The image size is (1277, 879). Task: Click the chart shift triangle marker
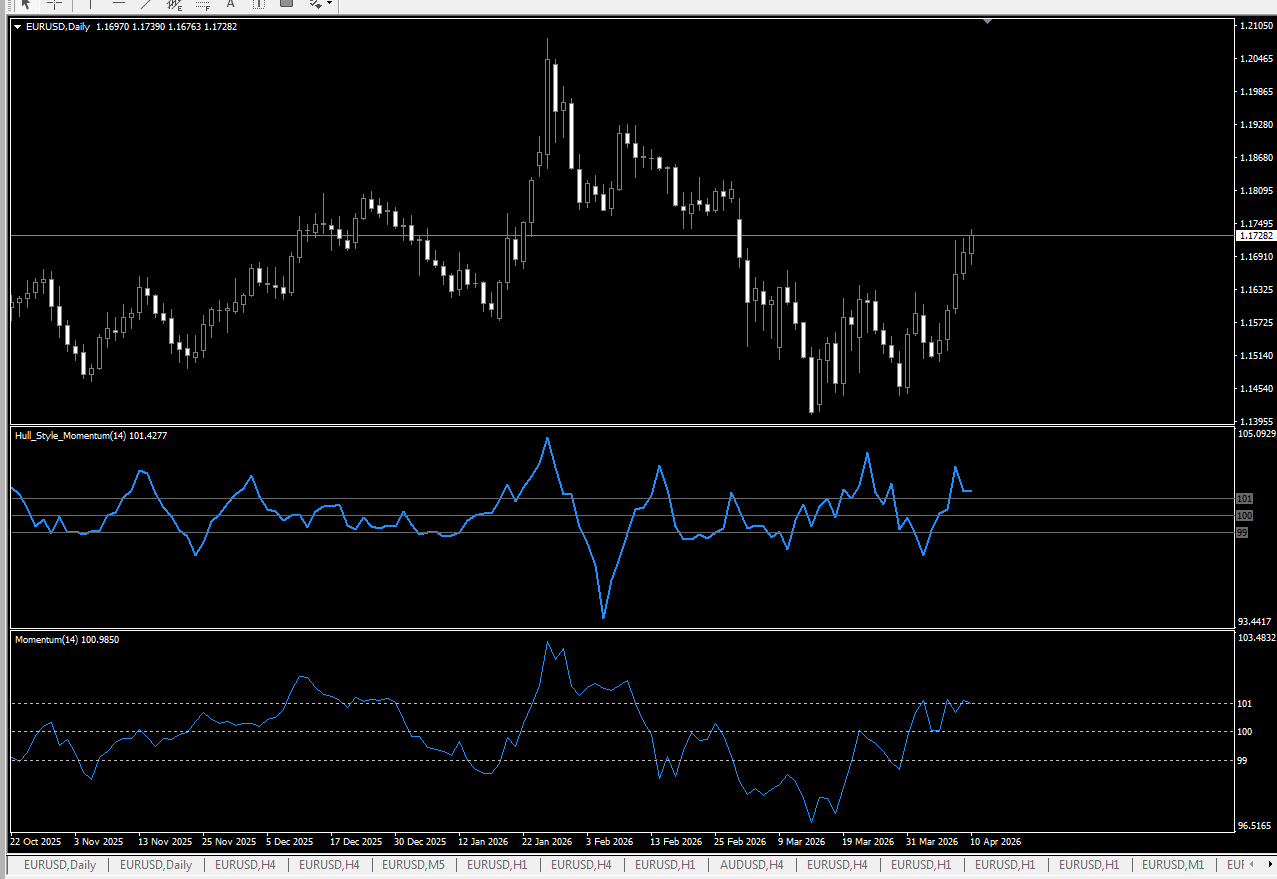pyautogui.click(x=987, y=21)
